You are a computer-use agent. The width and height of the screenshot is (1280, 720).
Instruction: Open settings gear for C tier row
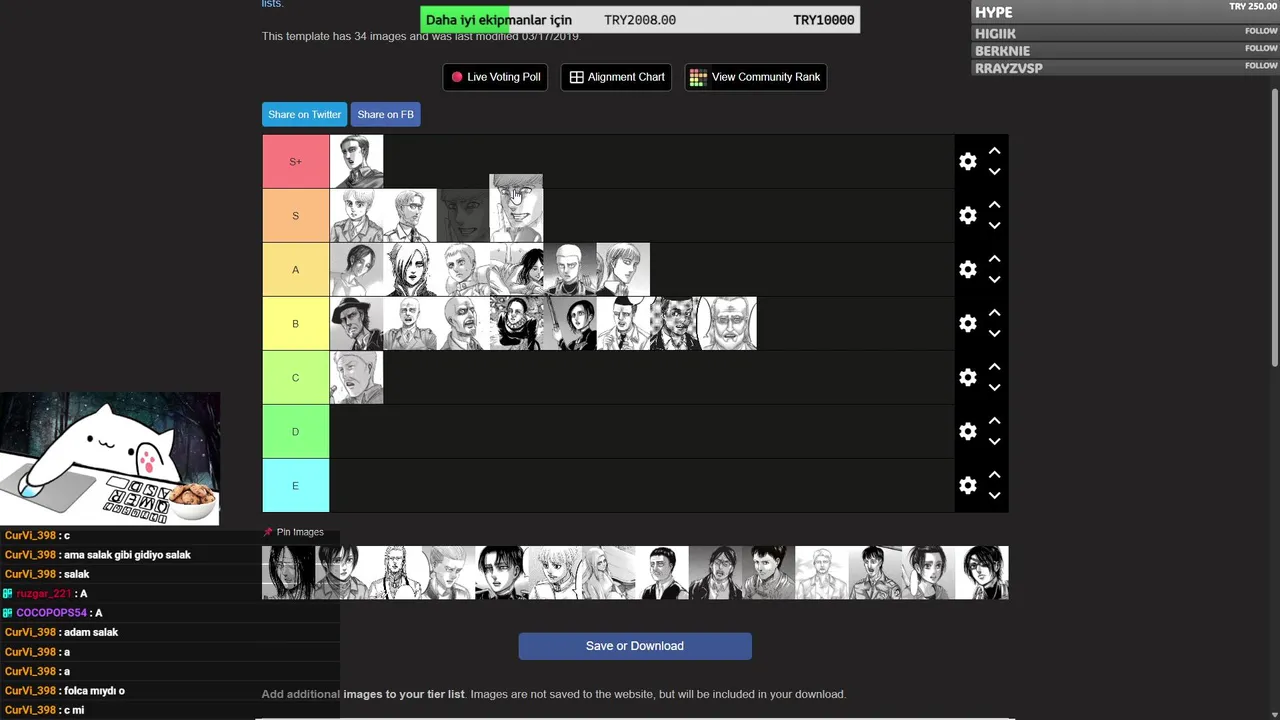pos(967,377)
